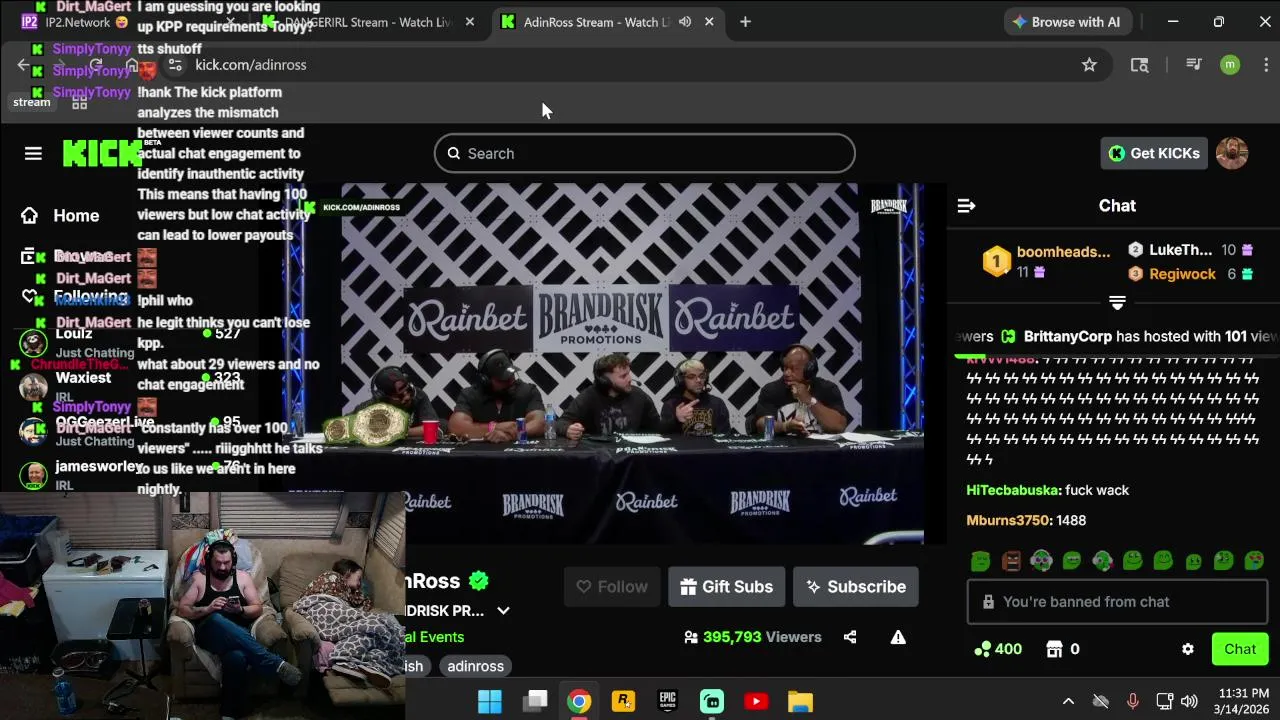This screenshot has width=1280, height=720.
Task: Click the KICK logo
Action: pyautogui.click(x=101, y=153)
